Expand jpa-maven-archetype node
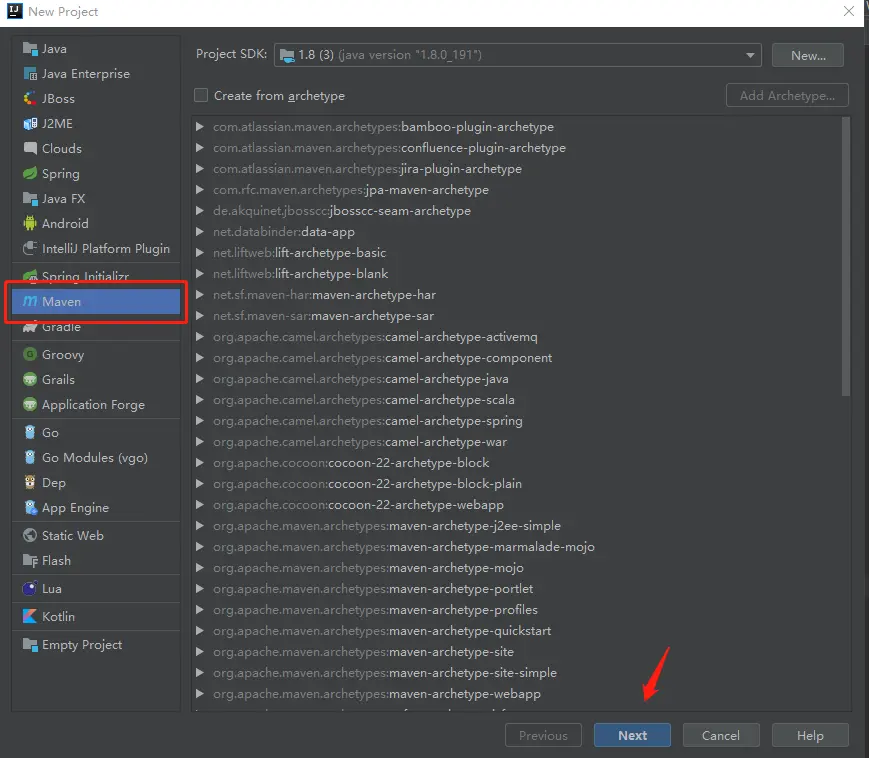This screenshot has height=758, width=869. (x=200, y=190)
